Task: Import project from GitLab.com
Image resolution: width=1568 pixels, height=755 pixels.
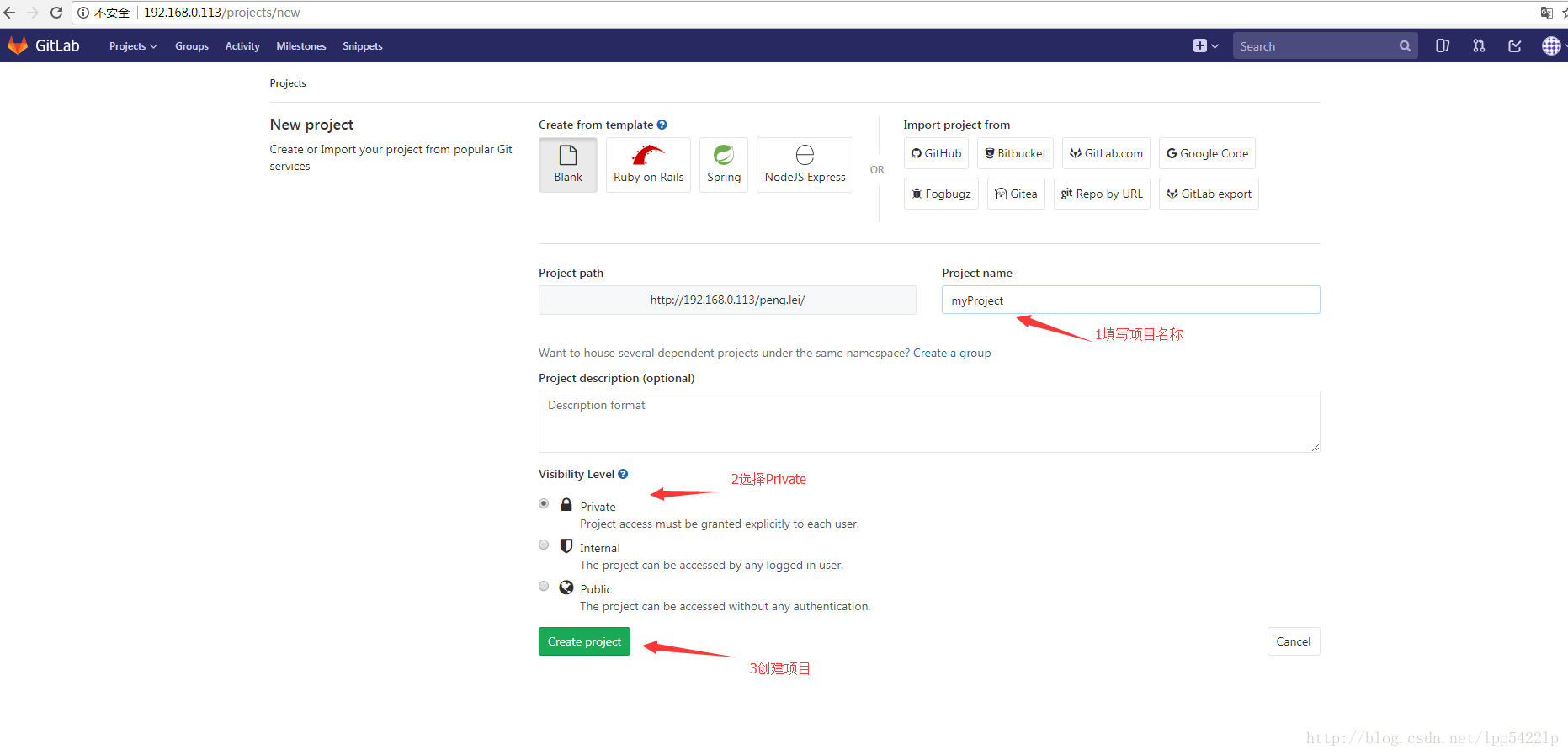Action: [x=1106, y=153]
